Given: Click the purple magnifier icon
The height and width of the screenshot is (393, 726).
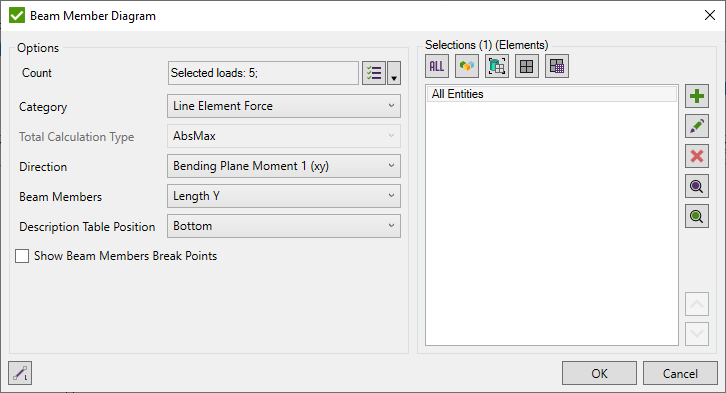Looking at the screenshot, I should pyautogui.click(x=697, y=187).
